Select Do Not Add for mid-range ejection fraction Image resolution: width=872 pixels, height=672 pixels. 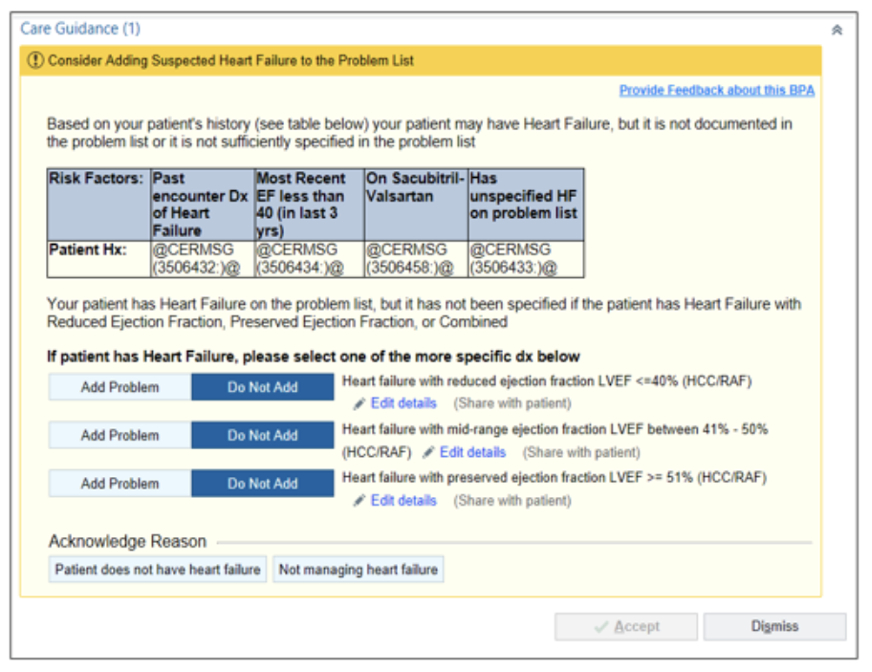click(262, 436)
